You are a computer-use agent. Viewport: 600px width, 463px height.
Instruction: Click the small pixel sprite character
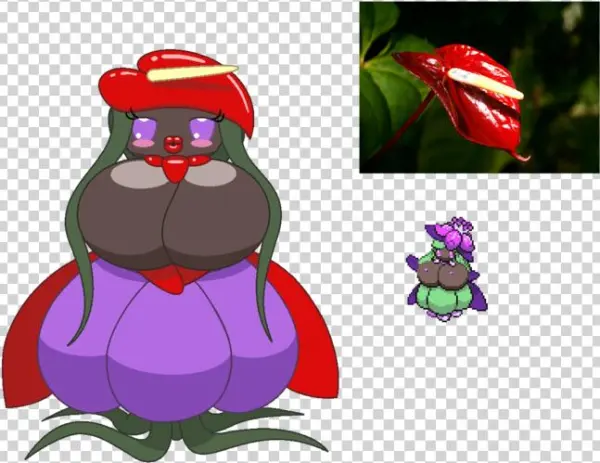[x=447, y=269]
